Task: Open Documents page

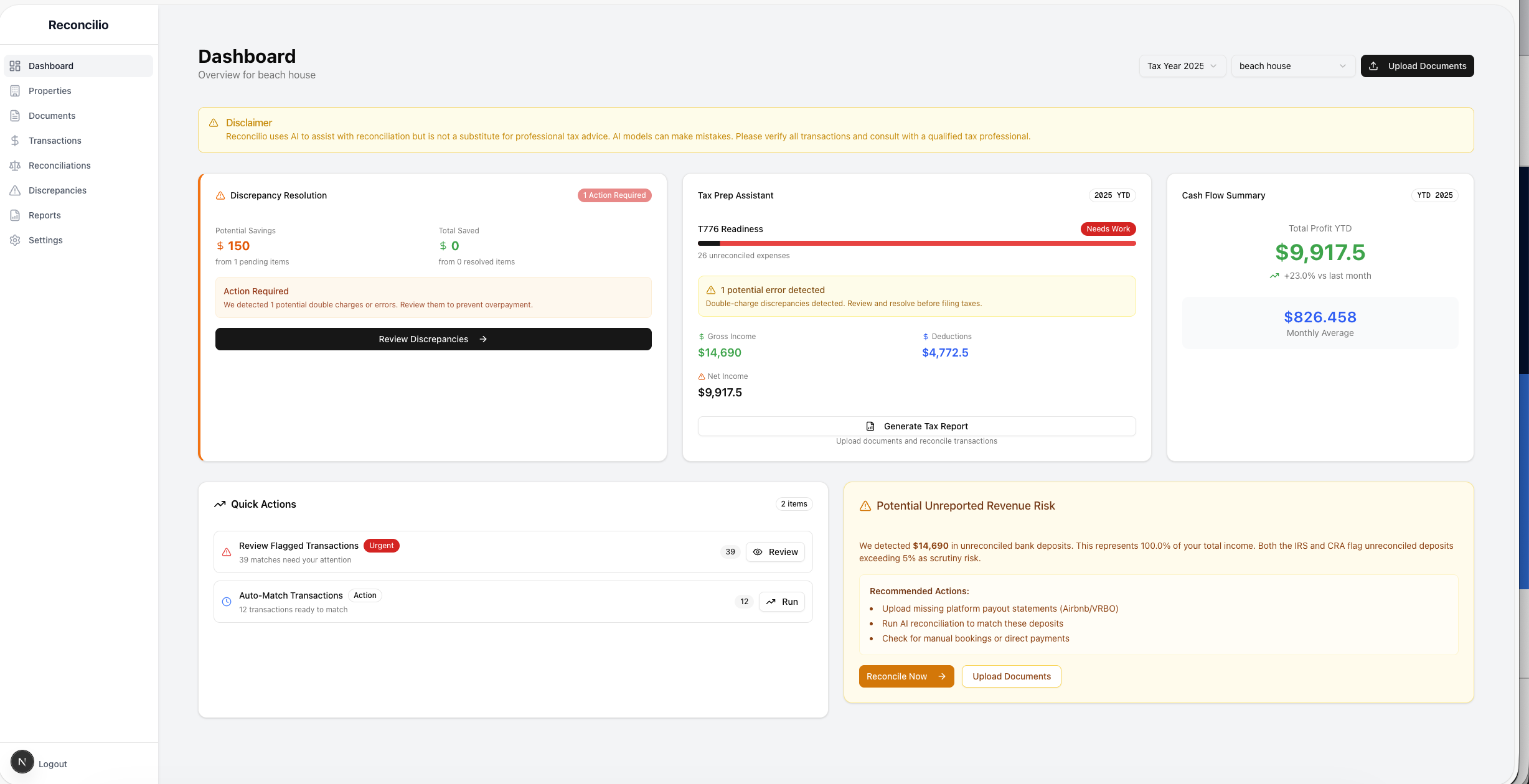Action: [x=78, y=116]
